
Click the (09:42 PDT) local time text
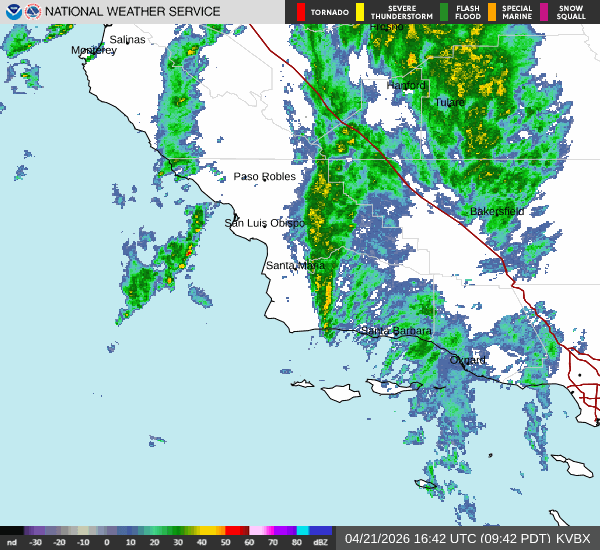515,539
